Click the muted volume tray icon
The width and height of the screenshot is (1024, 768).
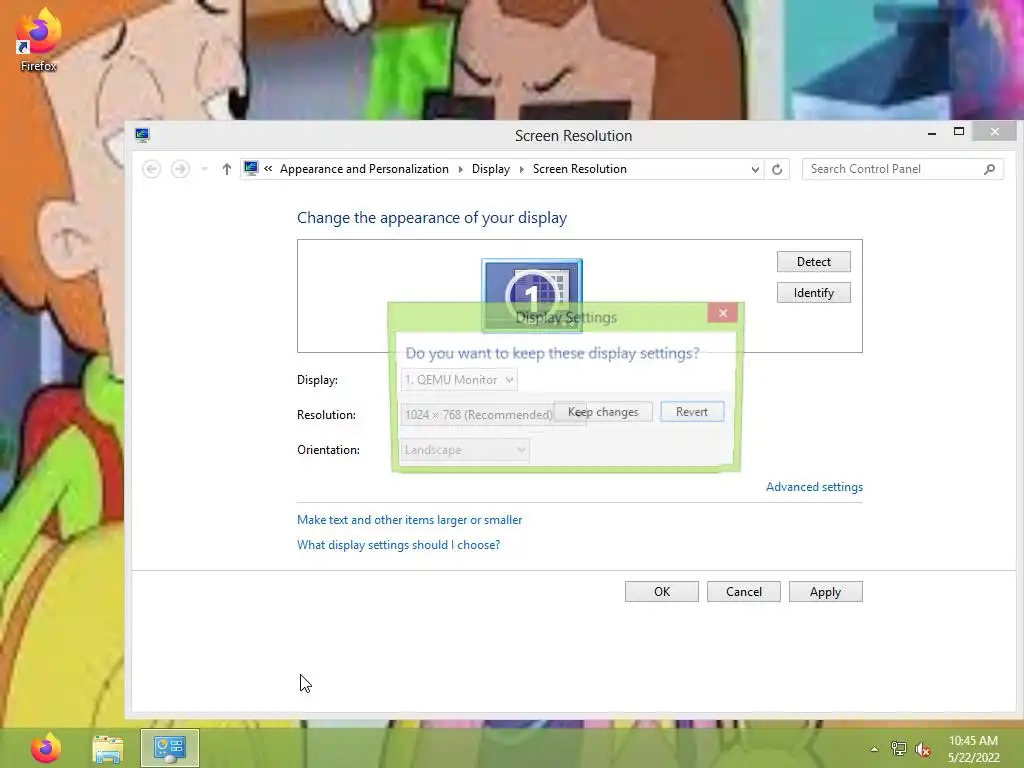(x=923, y=749)
